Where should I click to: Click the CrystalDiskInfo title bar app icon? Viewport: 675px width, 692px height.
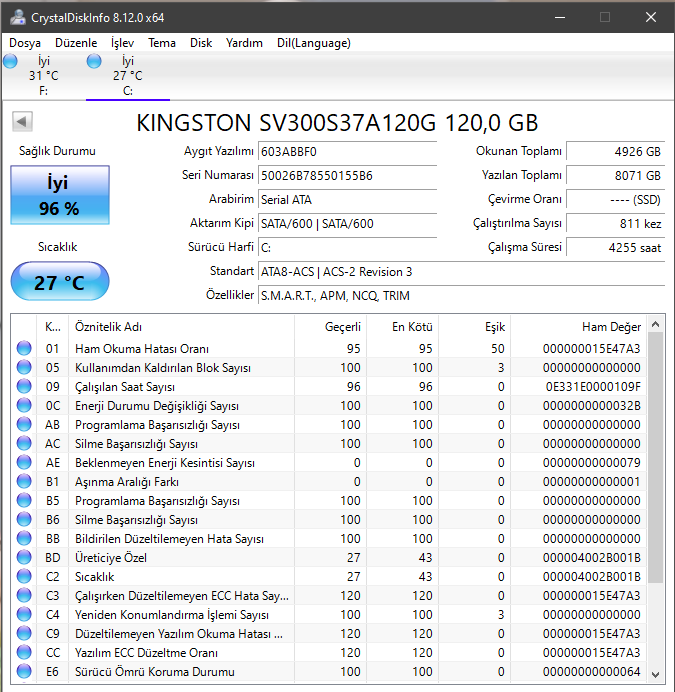(18, 17)
